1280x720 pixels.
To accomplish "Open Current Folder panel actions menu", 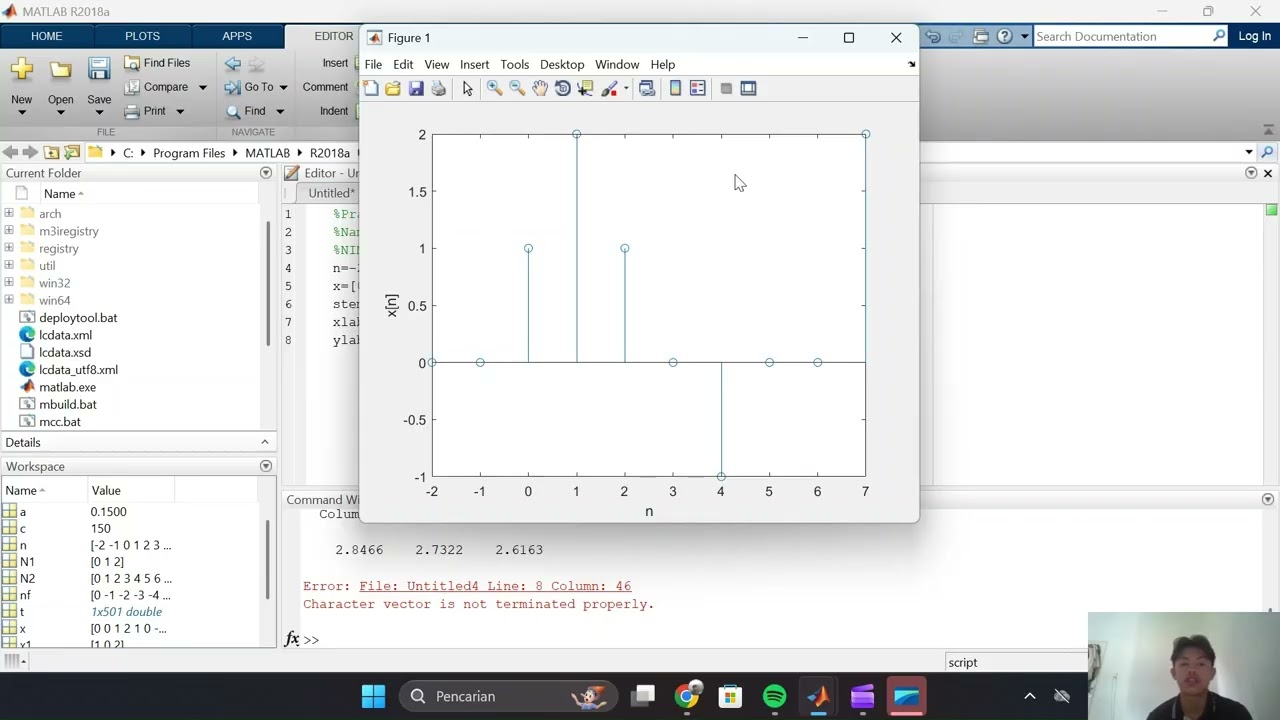I will [x=266, y=173].
